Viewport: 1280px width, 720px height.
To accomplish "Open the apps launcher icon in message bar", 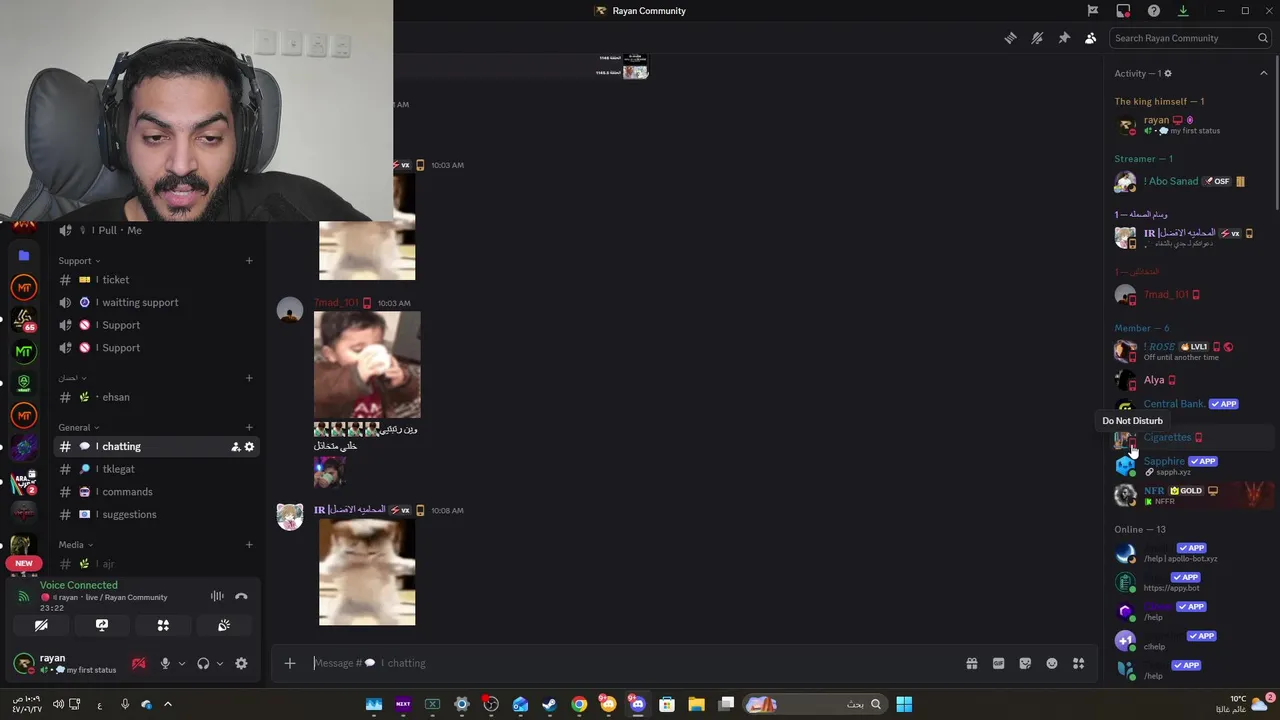I will tap(1078, 663).
